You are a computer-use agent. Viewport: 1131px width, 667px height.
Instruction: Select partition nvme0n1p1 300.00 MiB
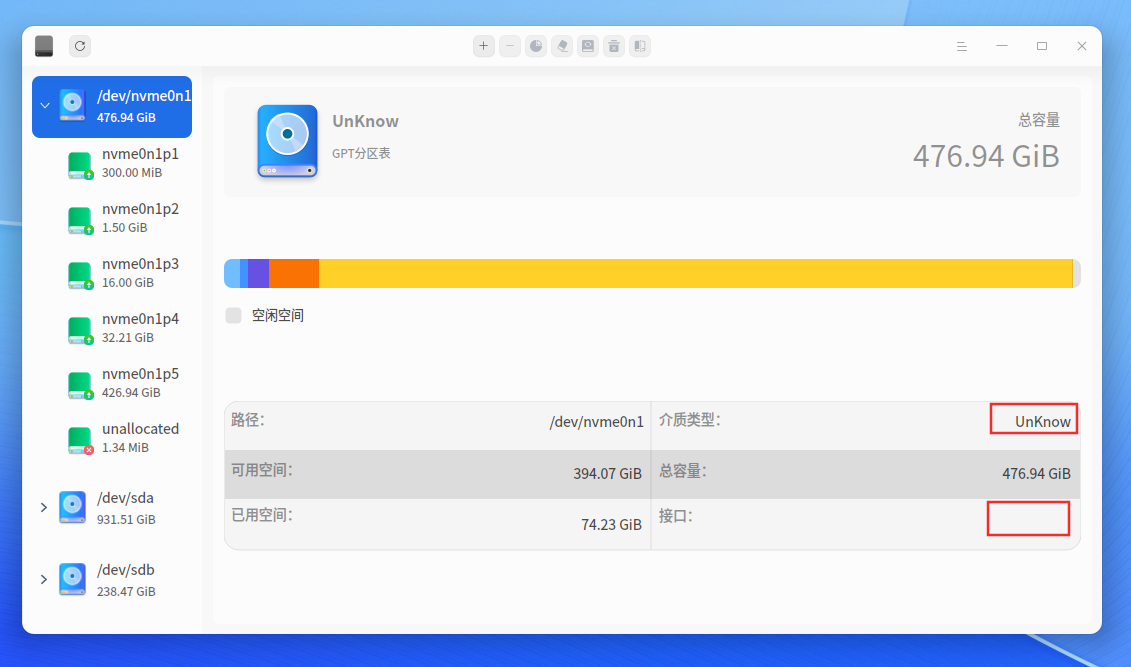[112, 163]
